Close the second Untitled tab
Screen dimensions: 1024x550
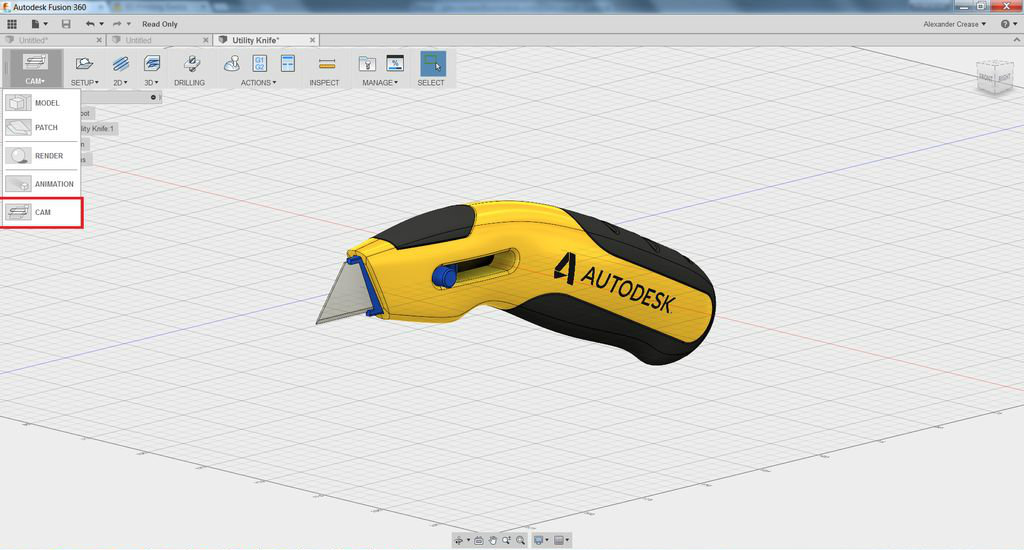206,40
